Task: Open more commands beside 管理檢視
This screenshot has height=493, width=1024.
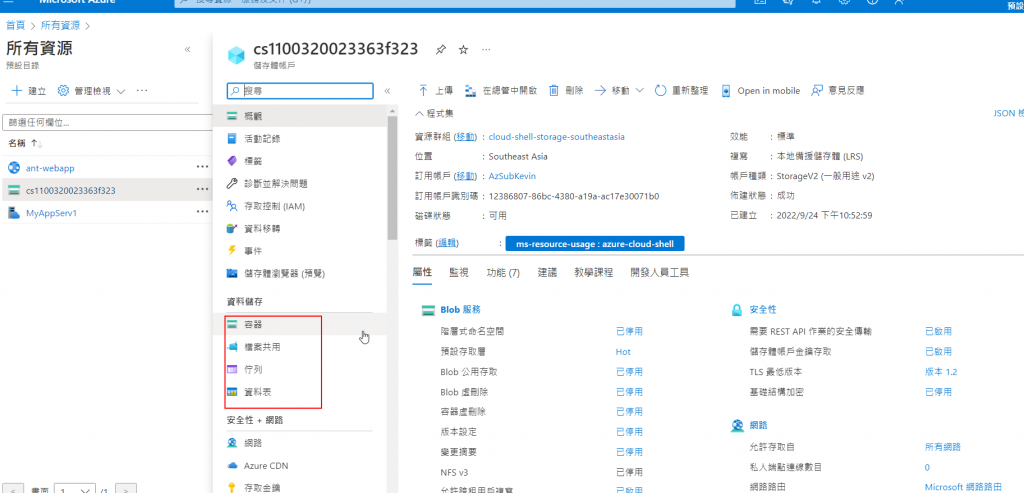Action: (x=142, y=91)
